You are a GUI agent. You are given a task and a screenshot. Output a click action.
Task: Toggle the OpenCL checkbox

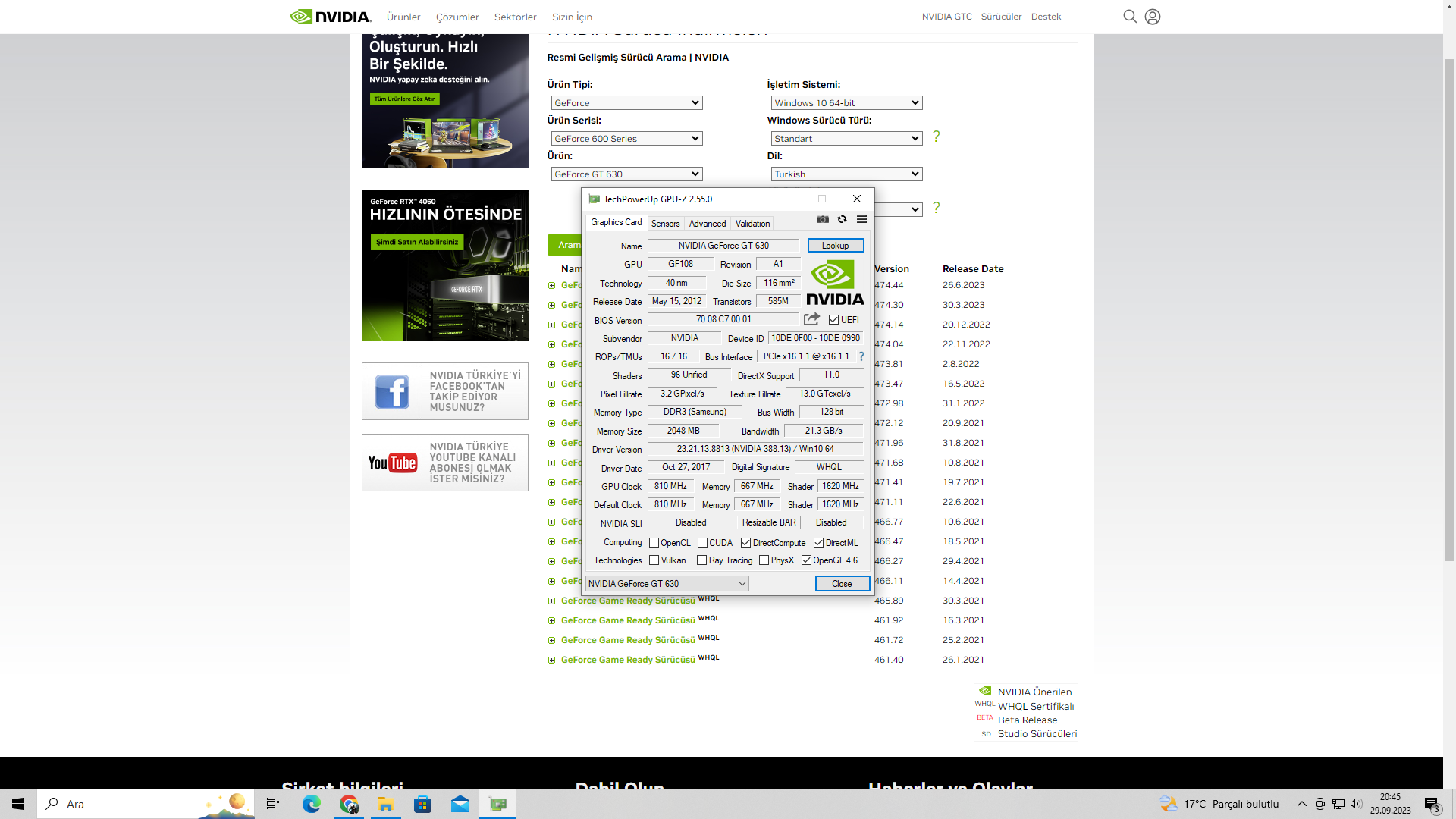(654, 543)
